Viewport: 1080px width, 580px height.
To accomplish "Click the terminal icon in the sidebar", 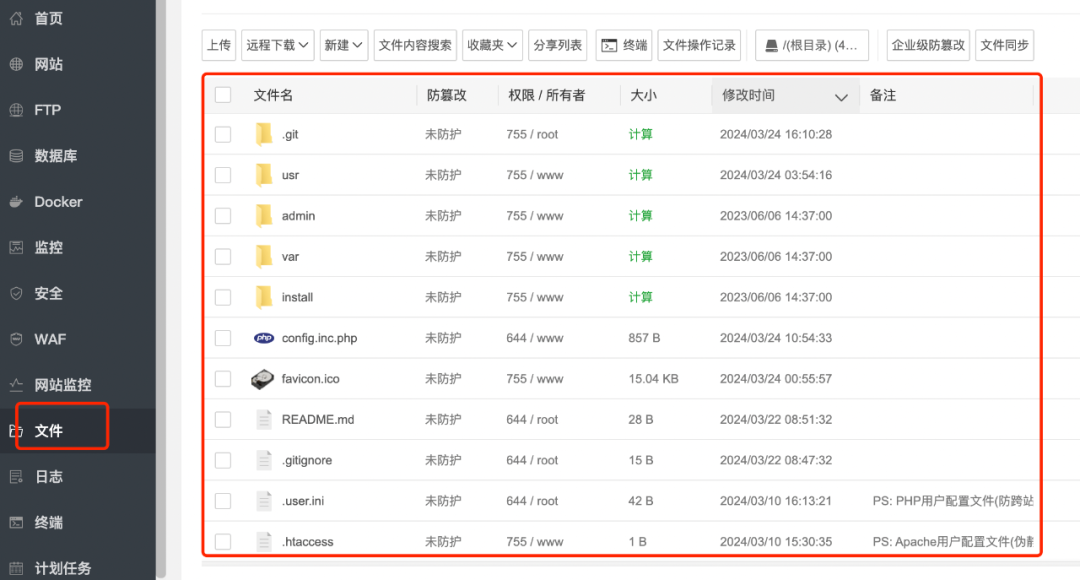I will coord(17,522).
